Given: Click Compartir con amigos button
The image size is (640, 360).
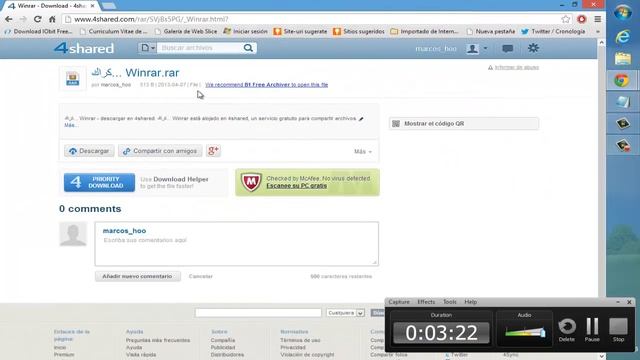Looking at the screenshot, I should pyautogui.click(x=160, y=151).
